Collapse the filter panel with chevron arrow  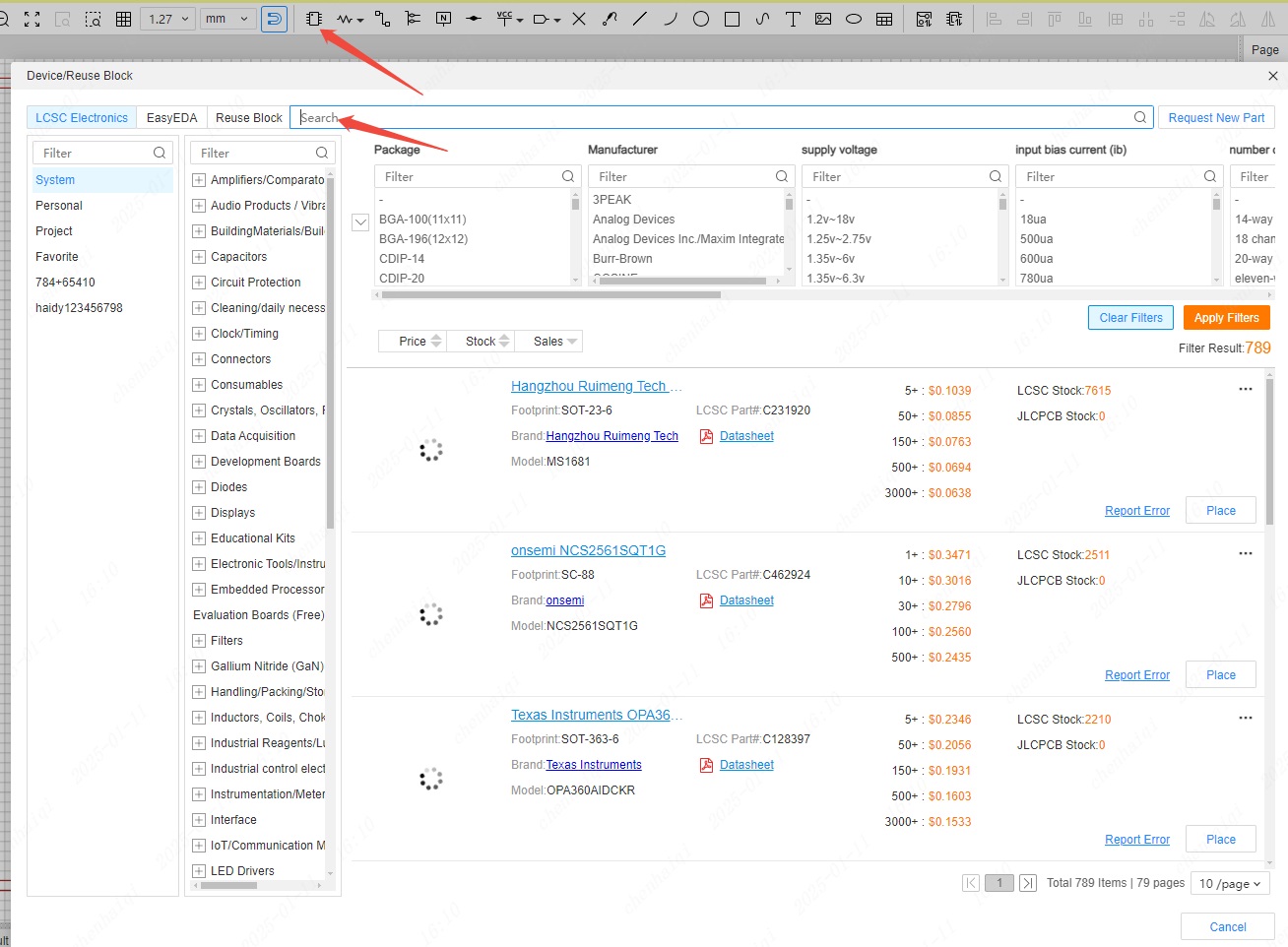click(360, 222)
